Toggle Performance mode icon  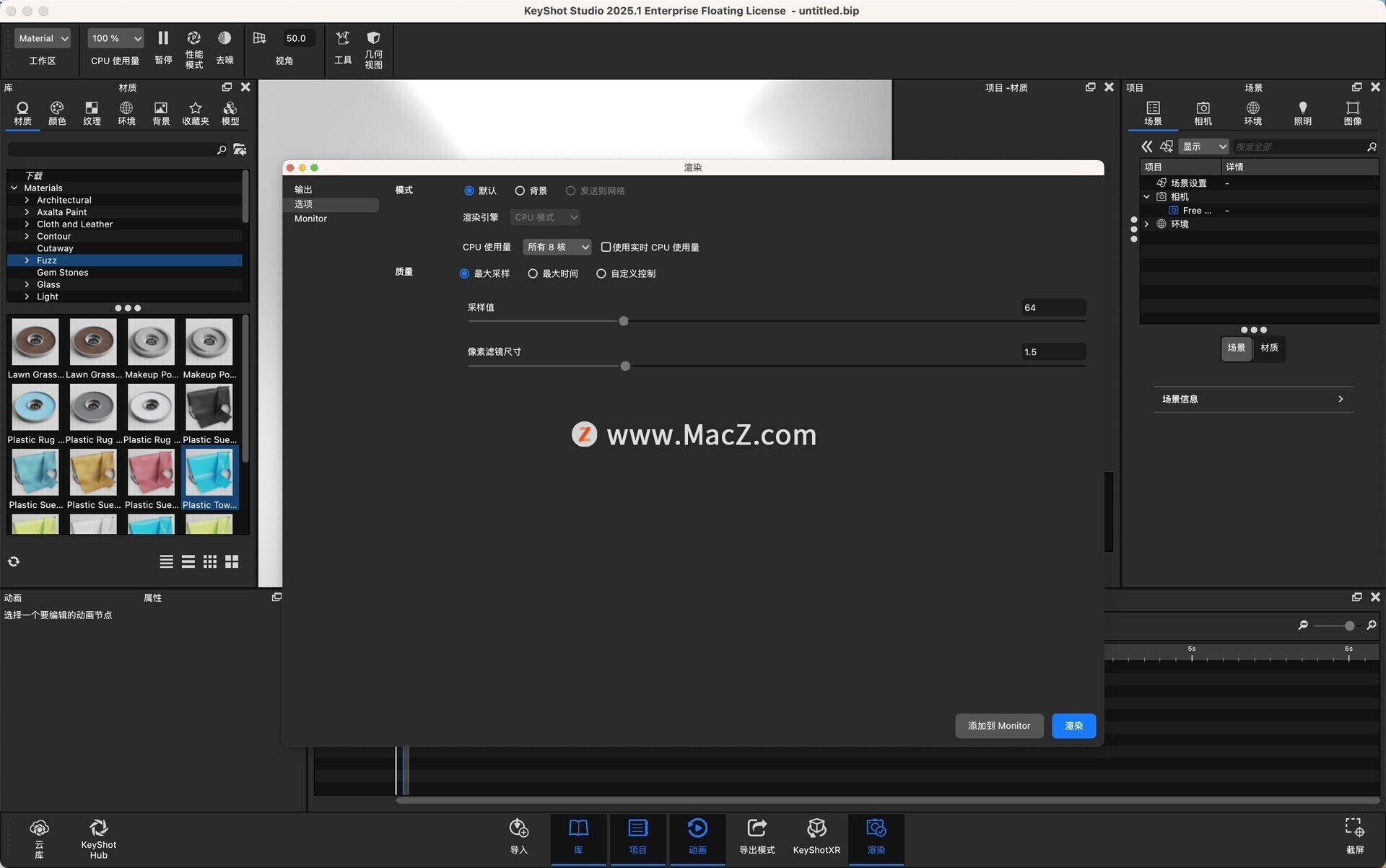(193, 38)
